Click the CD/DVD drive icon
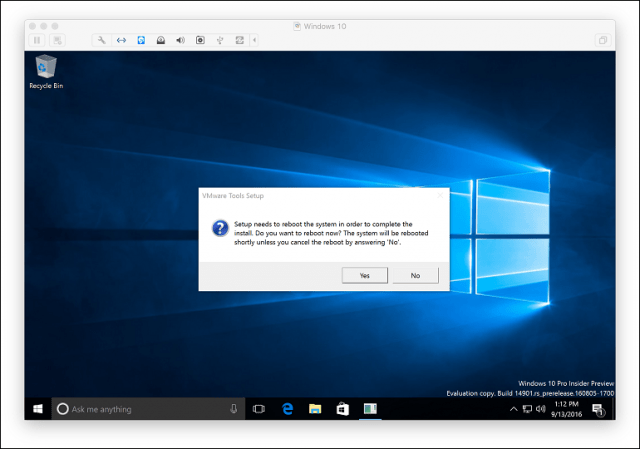Image resolution: width=640 pixels, height=449 pixels. [161, 40]
